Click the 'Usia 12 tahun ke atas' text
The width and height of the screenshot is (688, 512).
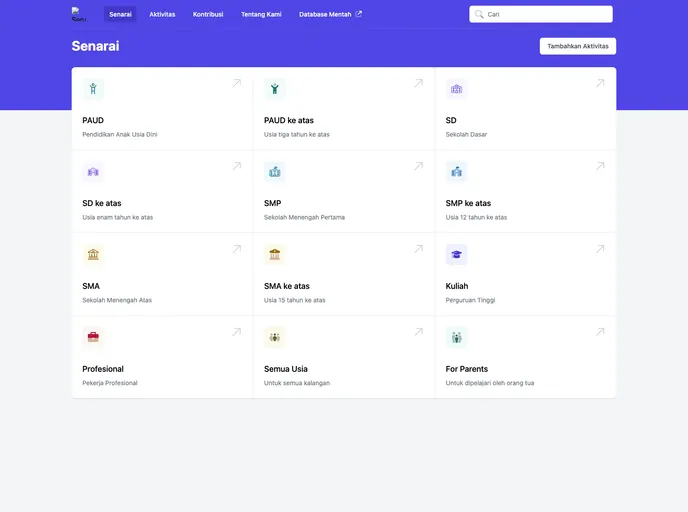[476, 217]
